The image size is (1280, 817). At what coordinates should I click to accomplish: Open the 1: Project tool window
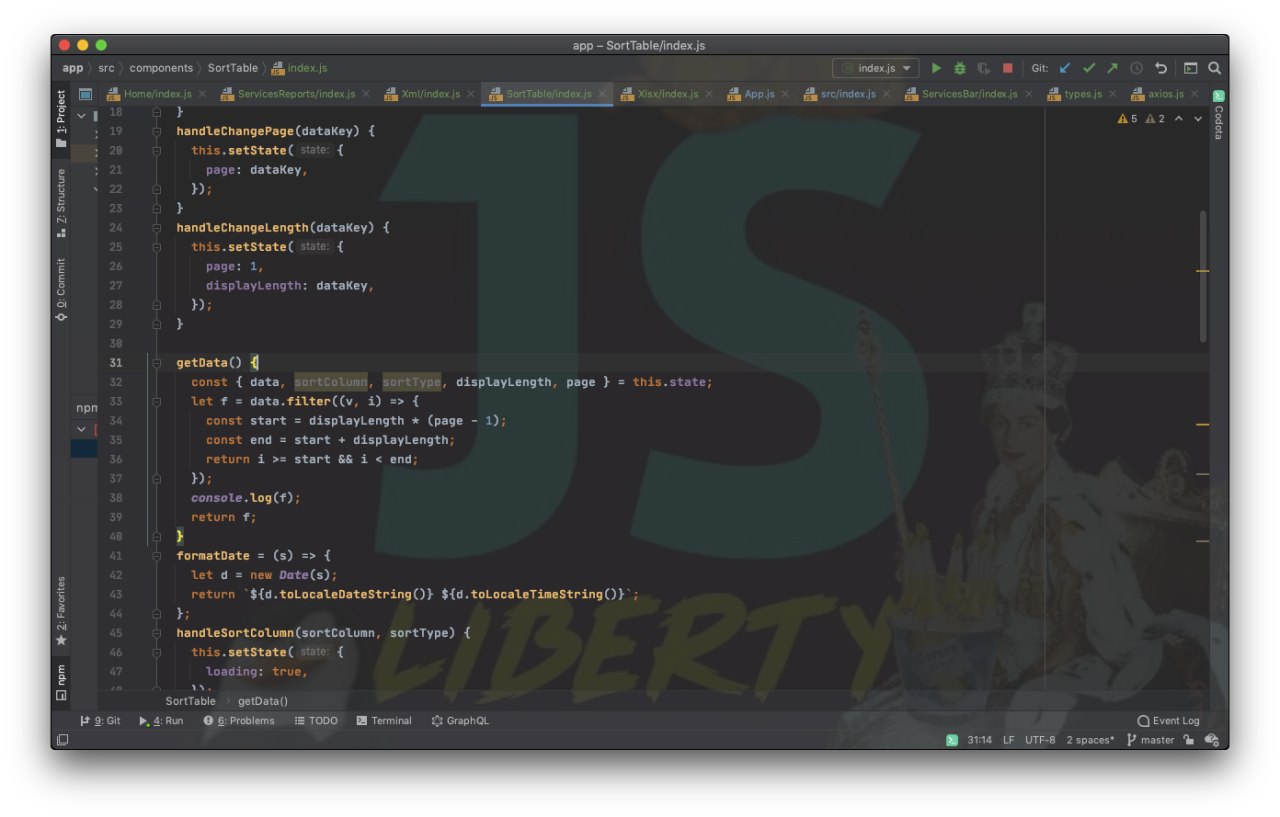point(61,118)
